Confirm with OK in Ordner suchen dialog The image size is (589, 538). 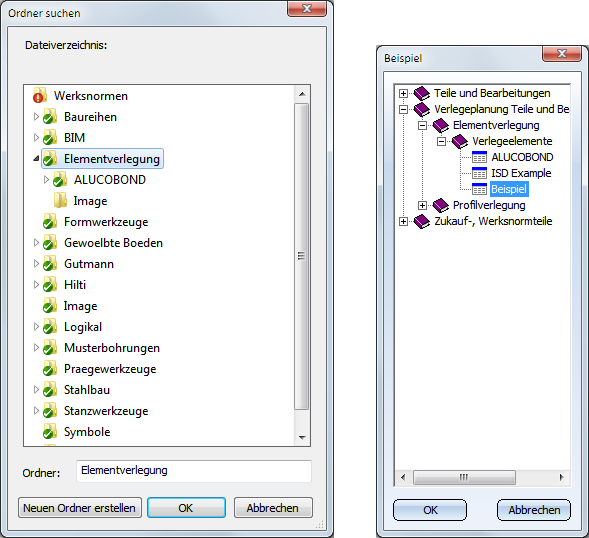186,508
